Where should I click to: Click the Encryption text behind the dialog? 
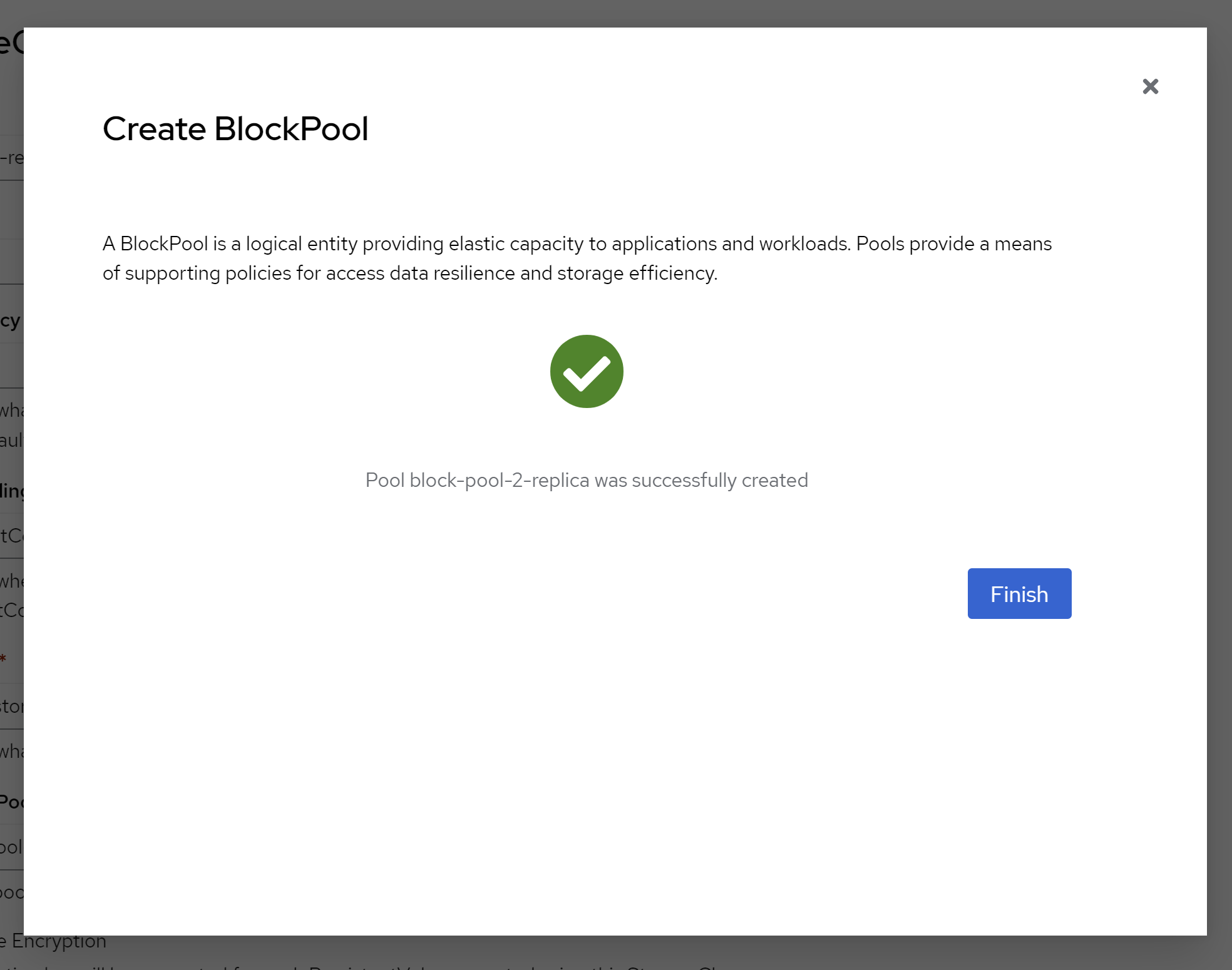tap(59, 941)
